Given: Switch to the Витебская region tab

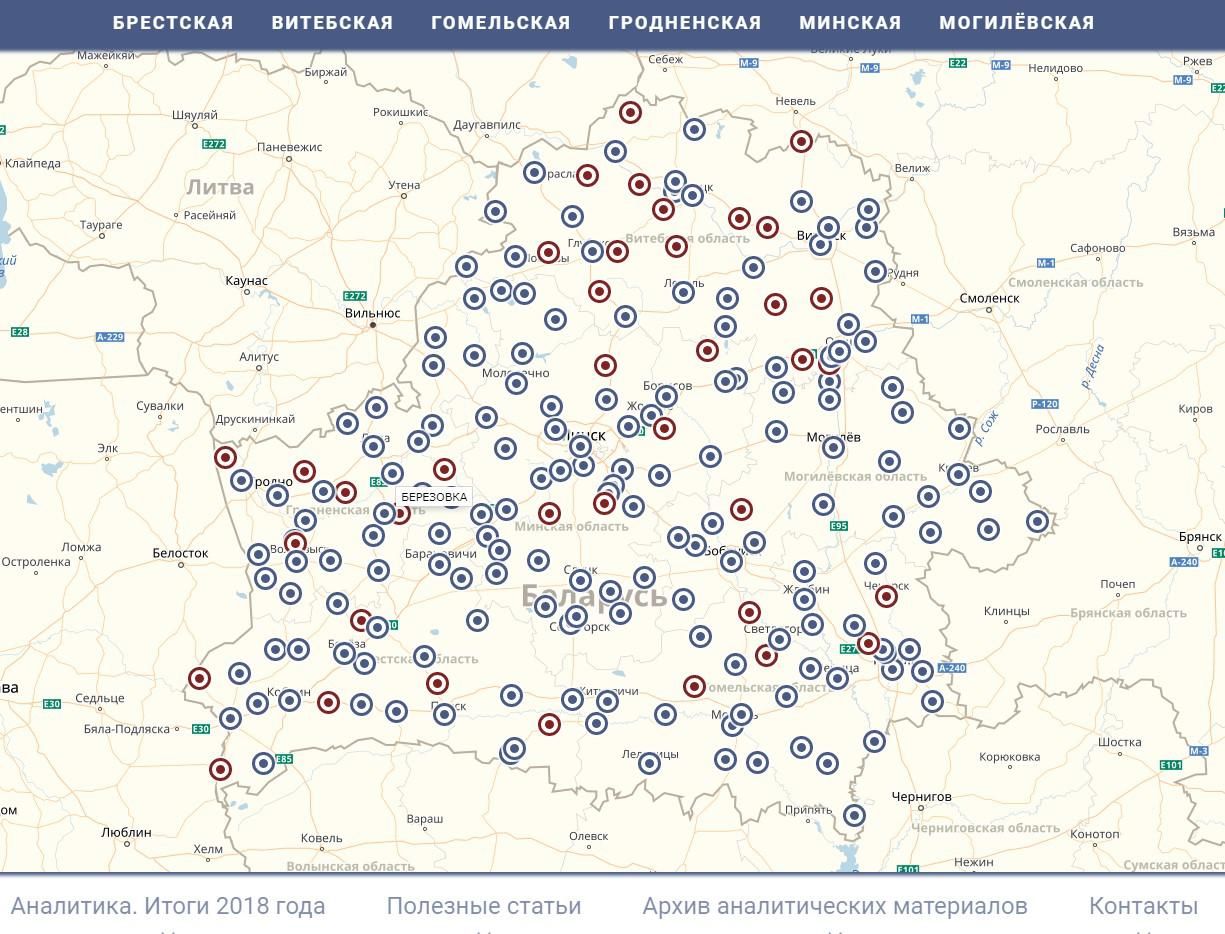Looking at the screenshot, I should coord(332,22).
